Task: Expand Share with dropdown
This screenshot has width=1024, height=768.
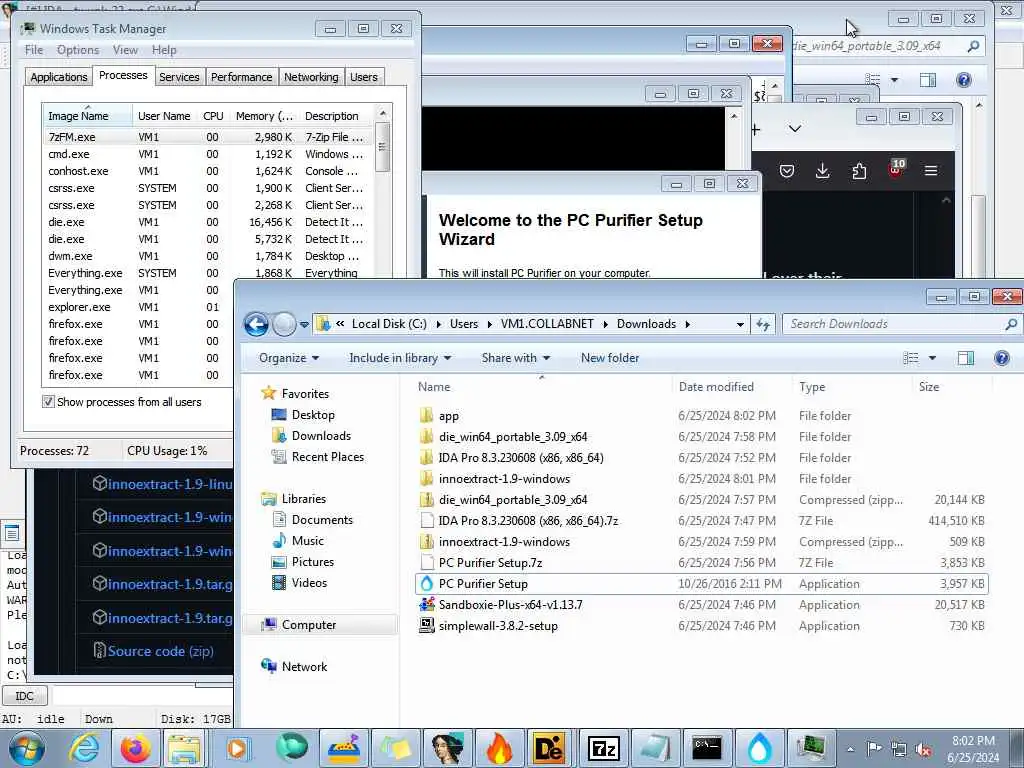Action: [x=516, y=358]
